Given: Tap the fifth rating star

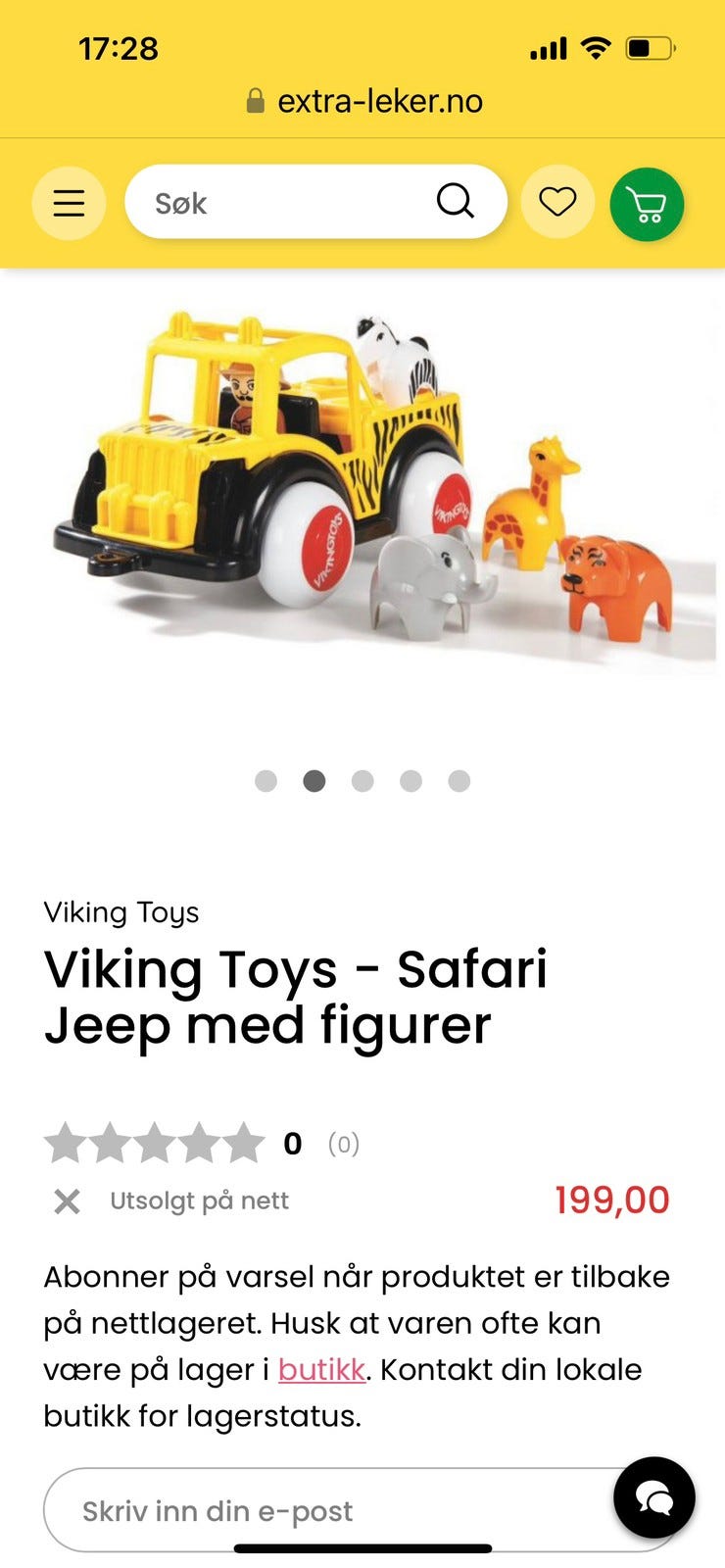Looking at the screenshot, I should pos(245,1143).
